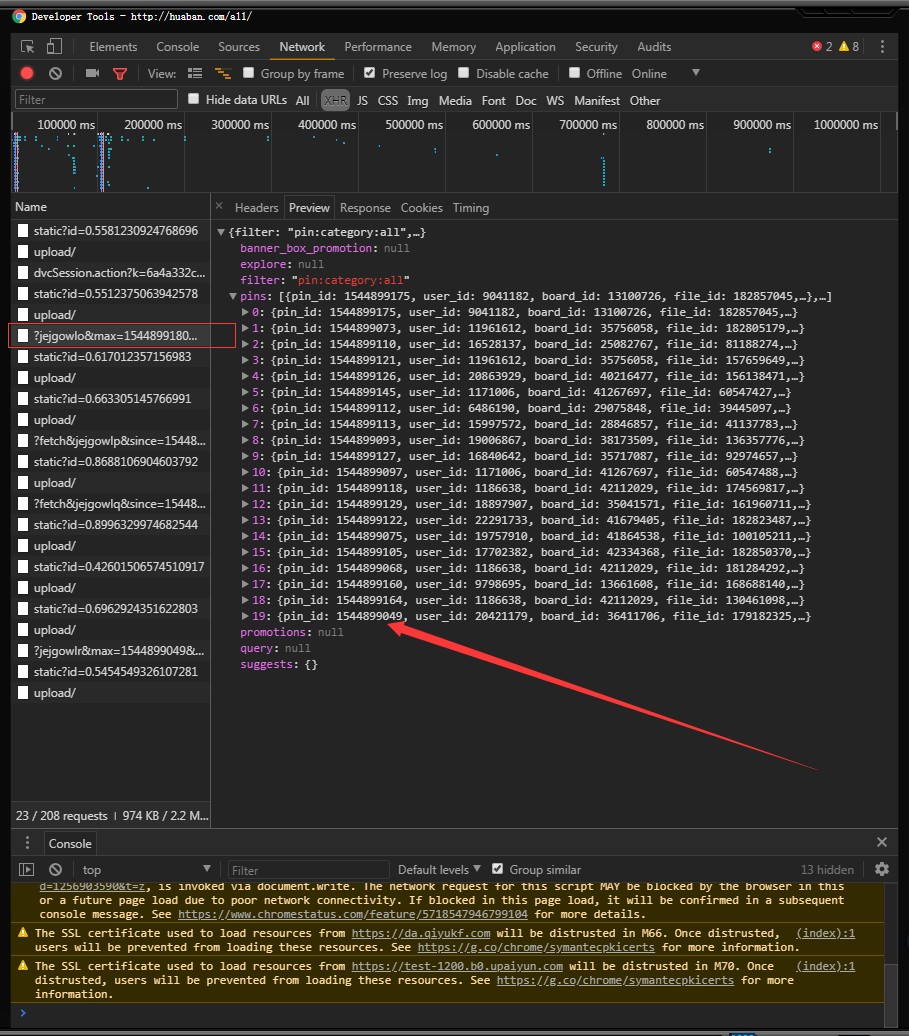Toggle the red filter funnel icon
909x1036 pixels.
(x=120, y=73)
